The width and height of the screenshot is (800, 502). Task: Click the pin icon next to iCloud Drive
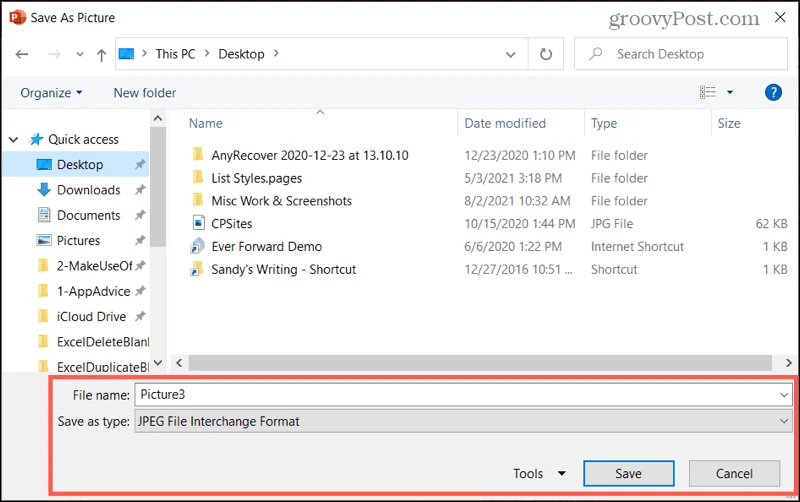140,316
